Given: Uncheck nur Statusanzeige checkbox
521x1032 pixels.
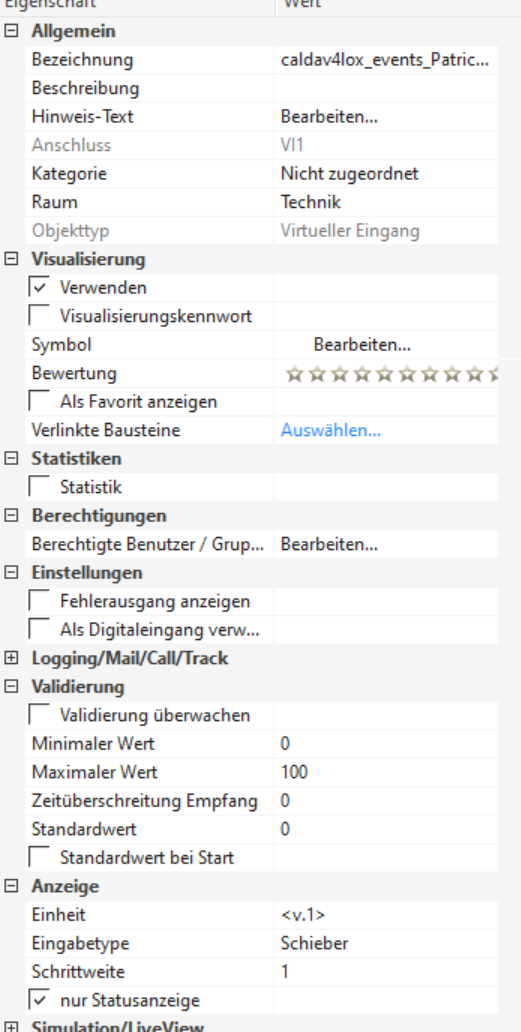Looking at the screenshot, I should [x=39, y=1000].
